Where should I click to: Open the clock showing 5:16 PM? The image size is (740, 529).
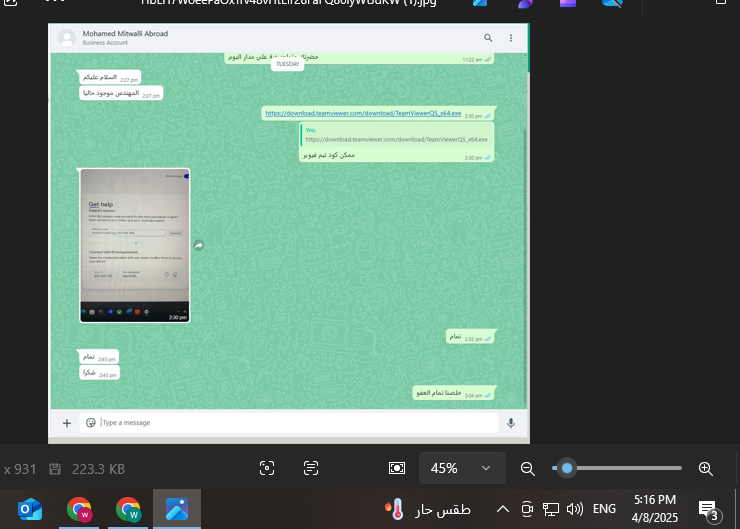655,509
